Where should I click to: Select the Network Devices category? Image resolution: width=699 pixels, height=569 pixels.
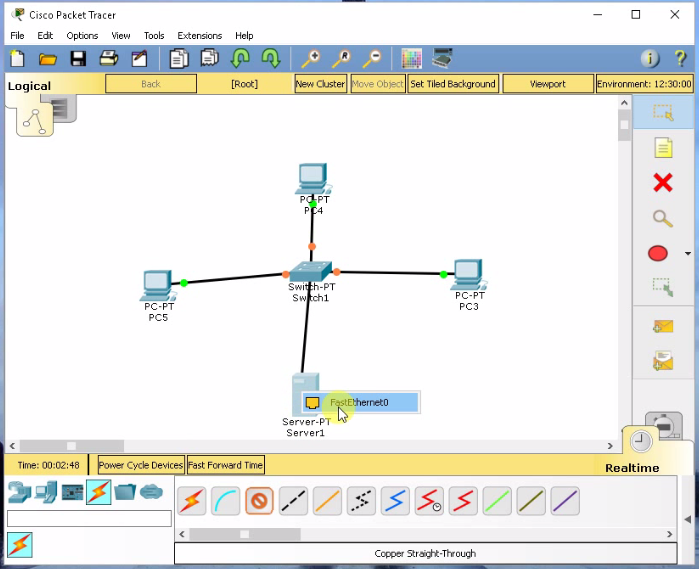(x=20, y=492)
